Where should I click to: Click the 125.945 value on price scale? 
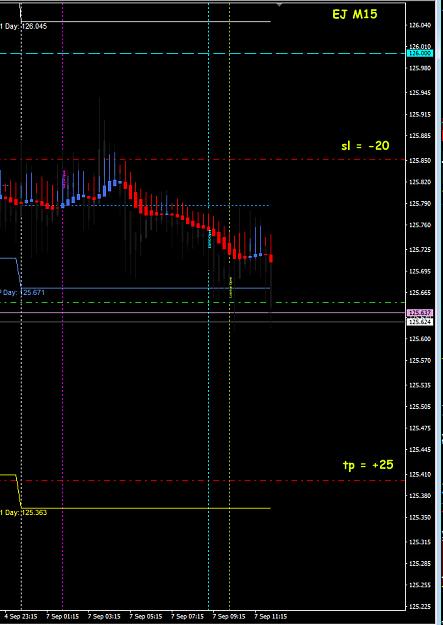pyautogui.click(x=420, y=93)
